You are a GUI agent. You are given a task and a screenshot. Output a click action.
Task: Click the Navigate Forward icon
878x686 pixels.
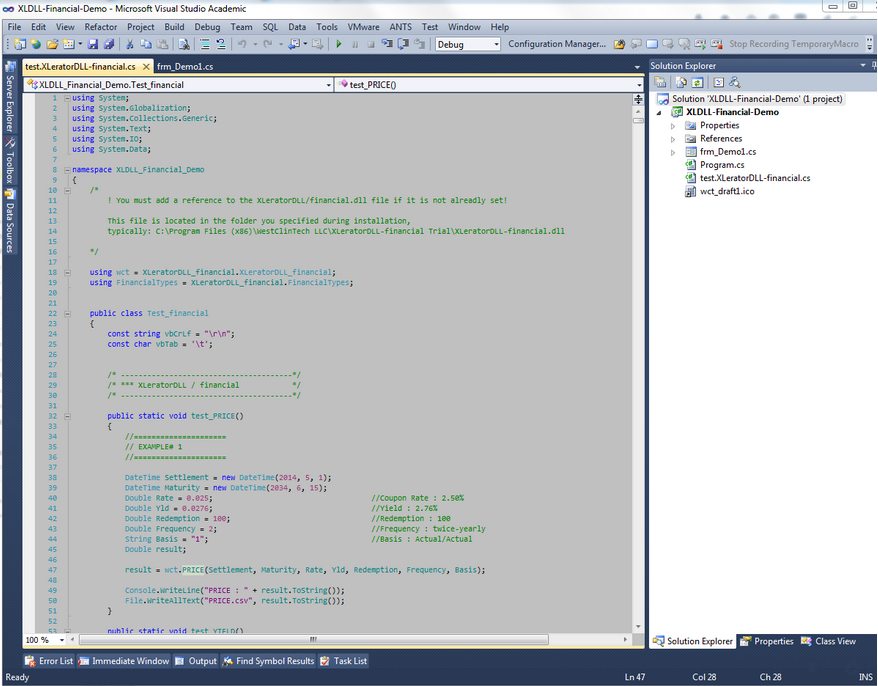pyautogui.click(x=317, y=44)
